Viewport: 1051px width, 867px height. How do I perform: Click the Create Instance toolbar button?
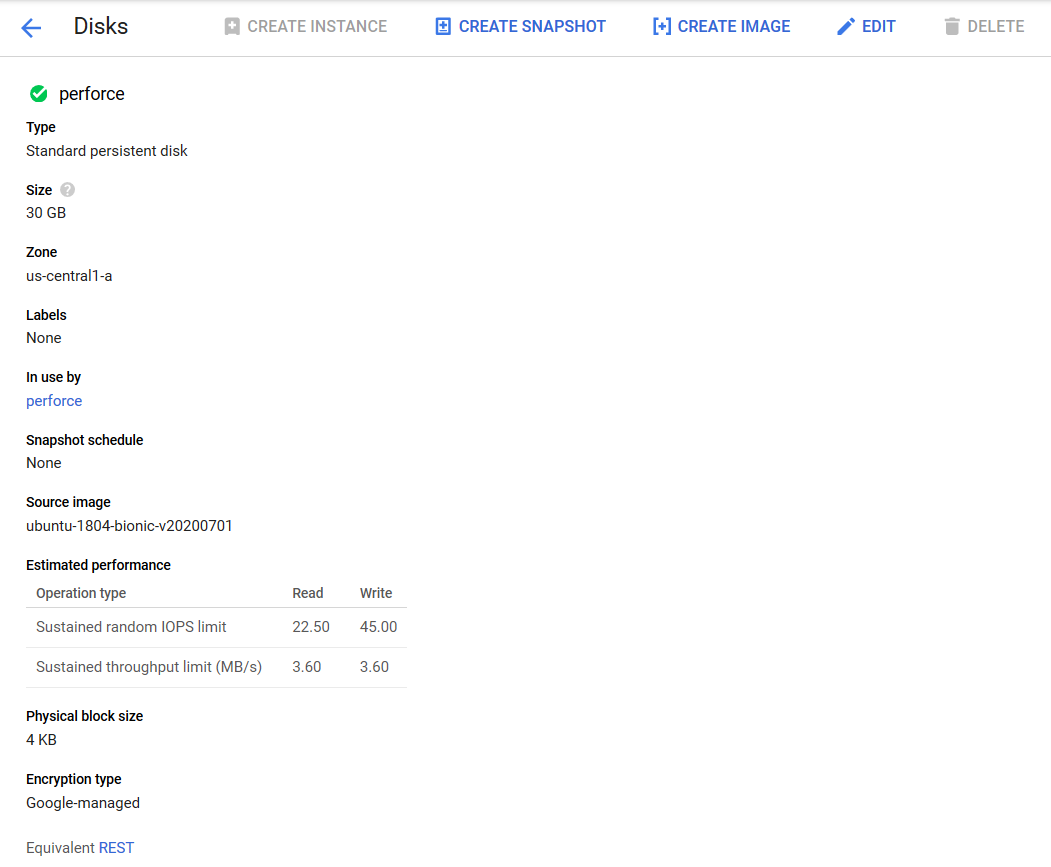pyautogui.click(x=306, y=27)
